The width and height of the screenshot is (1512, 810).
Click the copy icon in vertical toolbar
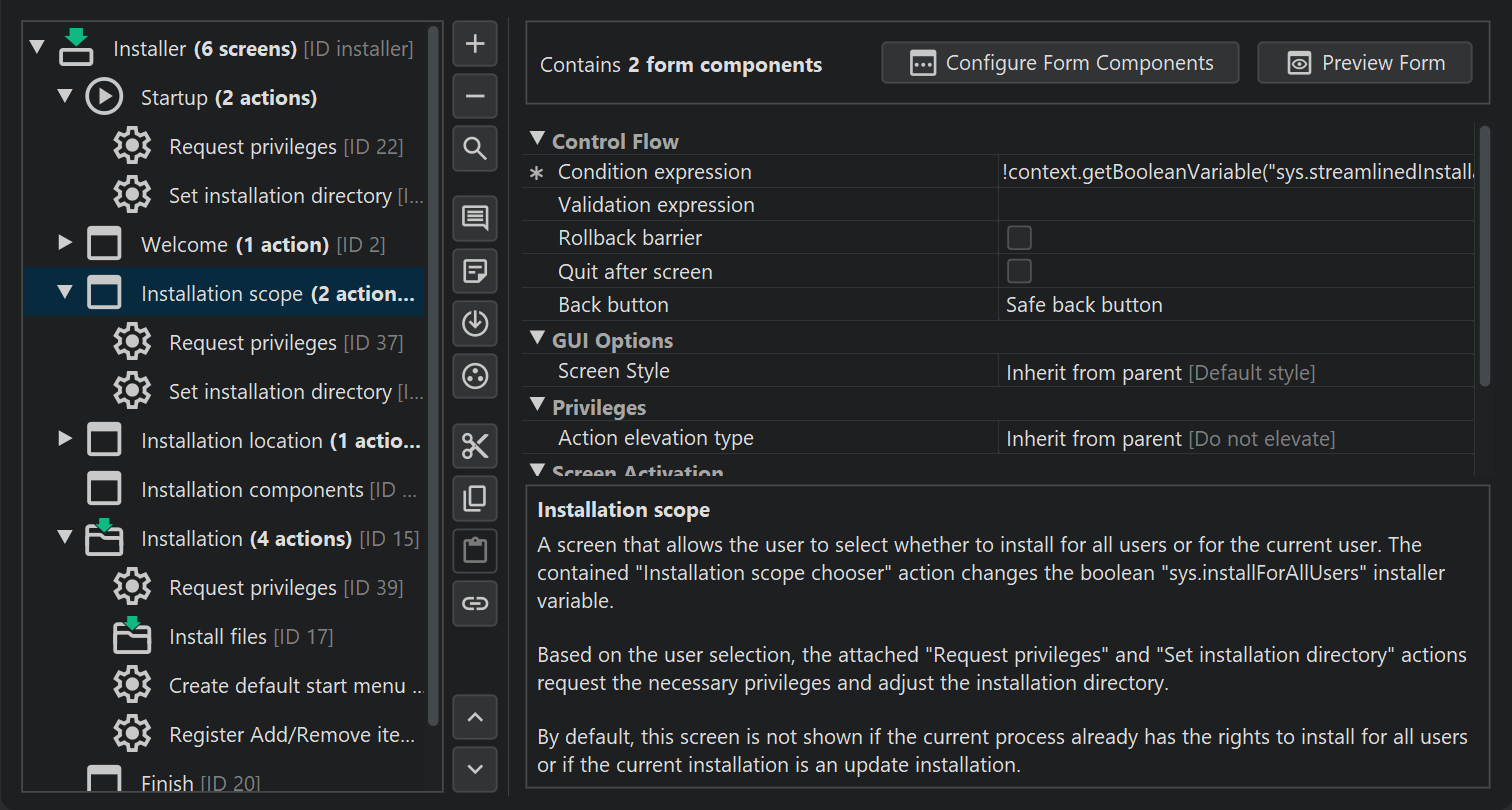(475, 498)
